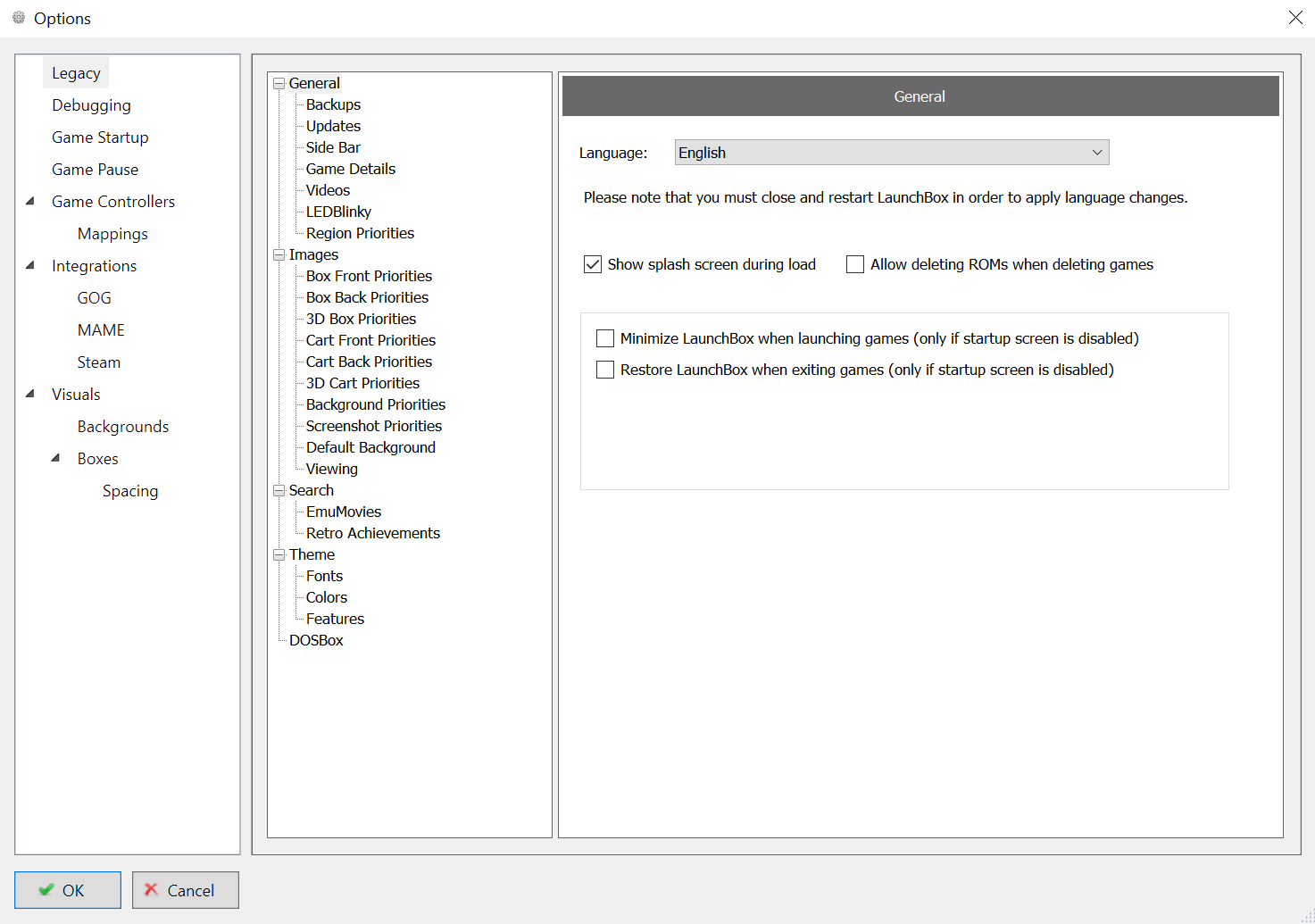1315x924 pixels.
Task: Select Backups in the tree
Action: point(333,104)
